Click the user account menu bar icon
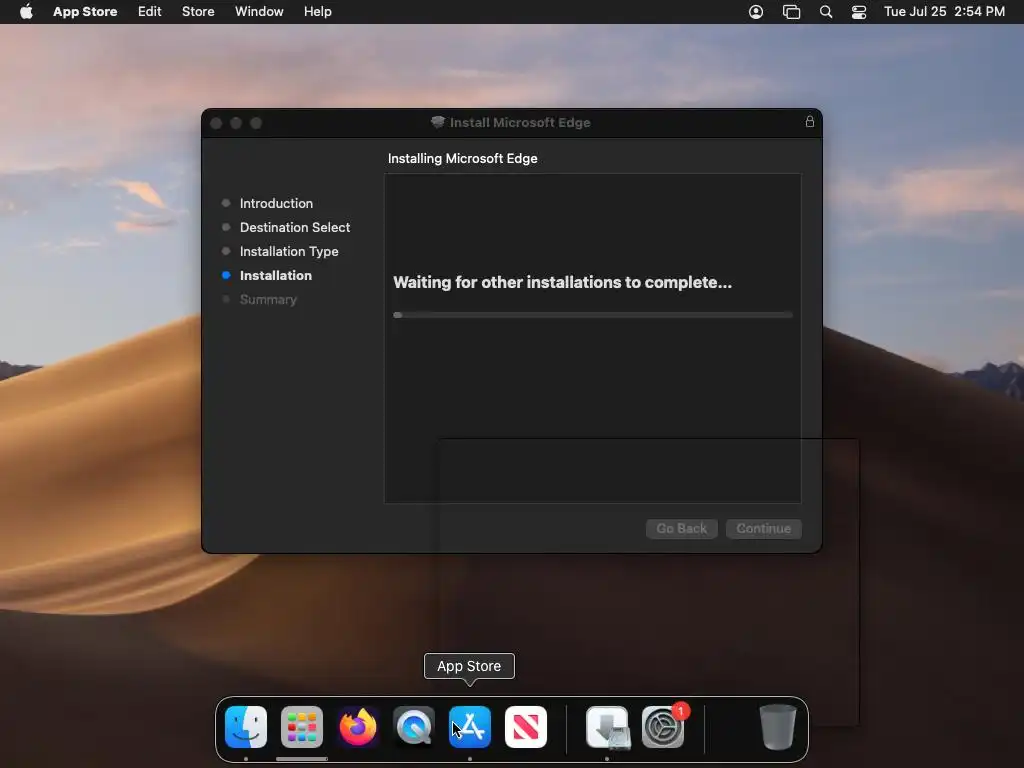 point(756,12)
